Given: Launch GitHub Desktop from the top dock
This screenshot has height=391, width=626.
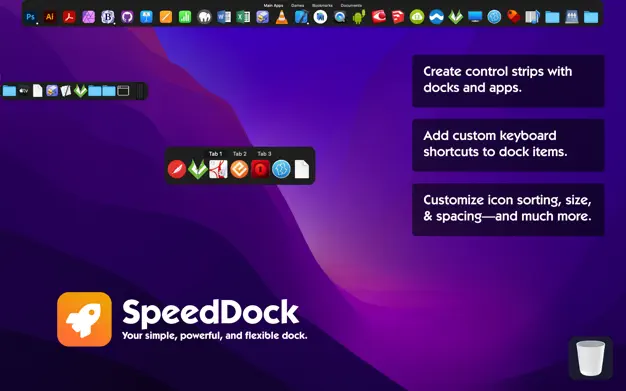Looking at the screenshot, I should click(x=127, y=17).
